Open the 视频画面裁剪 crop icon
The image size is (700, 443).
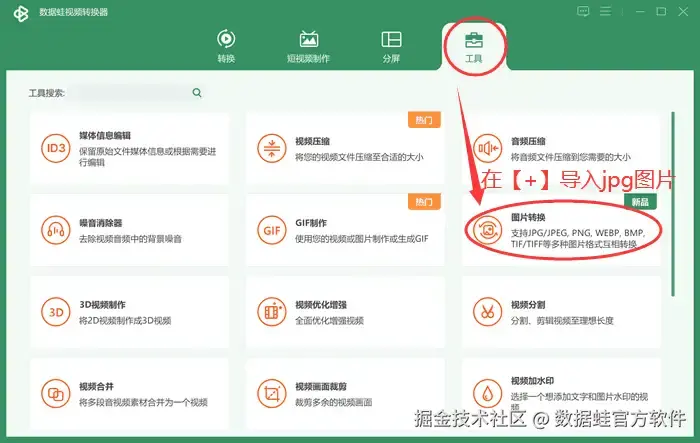click(271, 394)
